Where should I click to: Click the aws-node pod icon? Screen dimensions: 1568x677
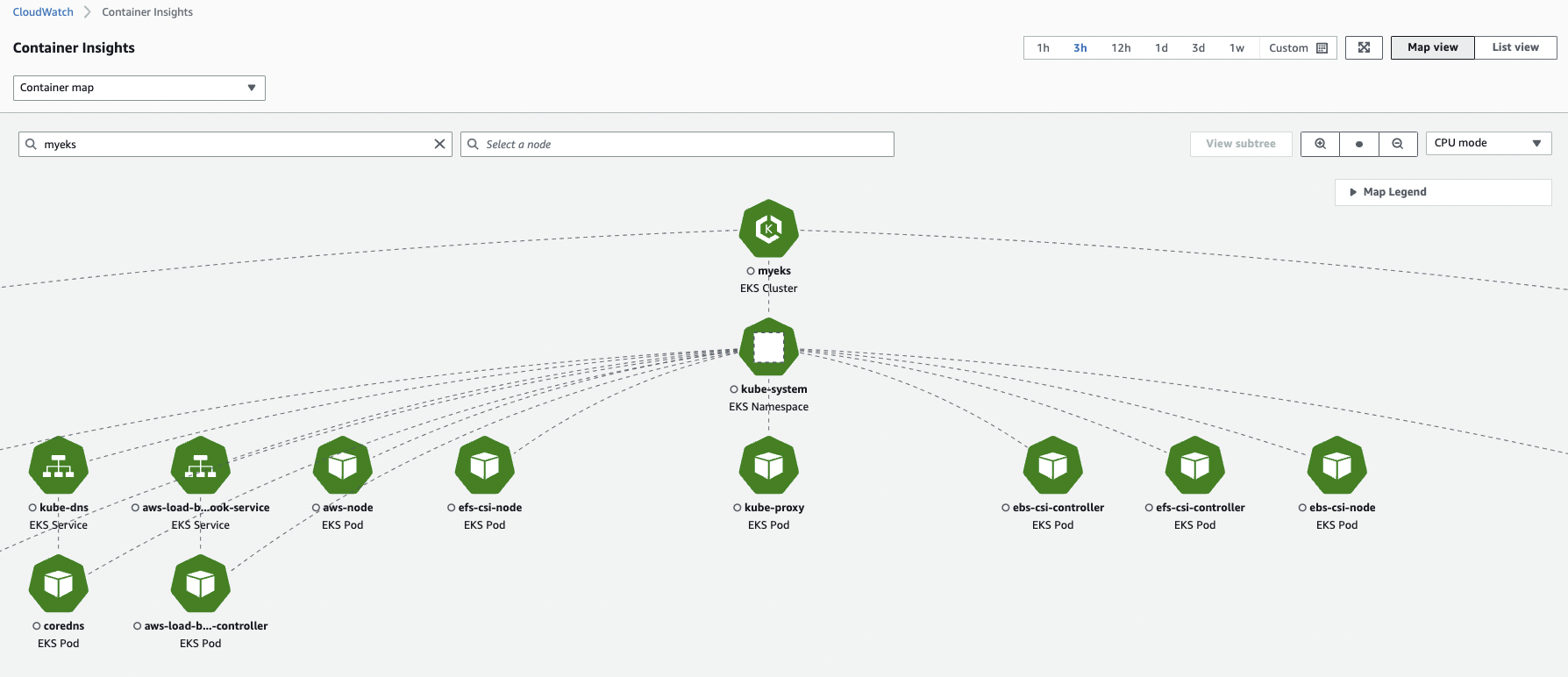pyautogui.click(x=343, y=467)
